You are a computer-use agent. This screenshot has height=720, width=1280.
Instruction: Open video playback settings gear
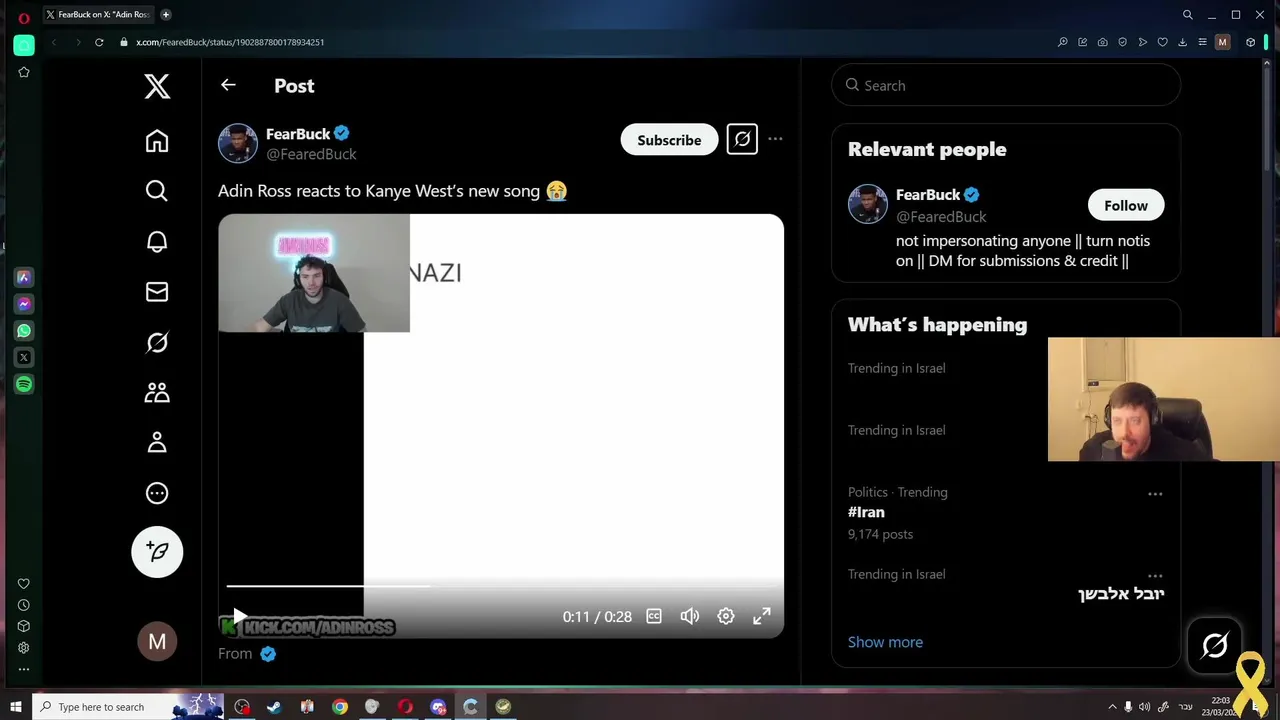726,616
